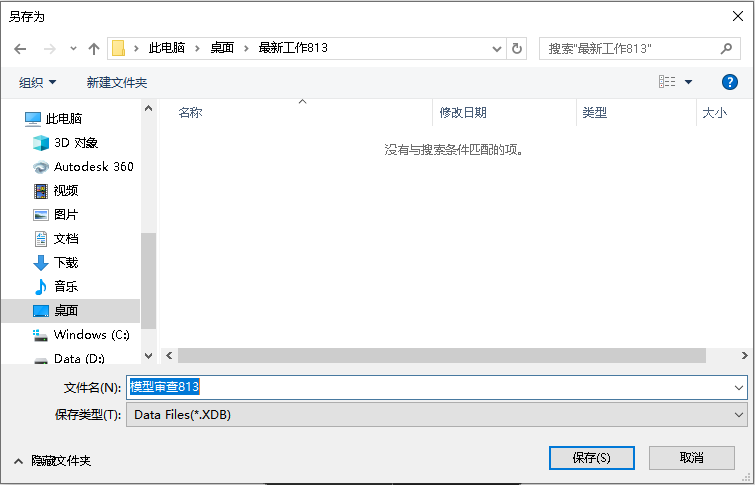Change view with the view layout icon
The width and height of the screenshot is (755, 485).
coord(667,82)
